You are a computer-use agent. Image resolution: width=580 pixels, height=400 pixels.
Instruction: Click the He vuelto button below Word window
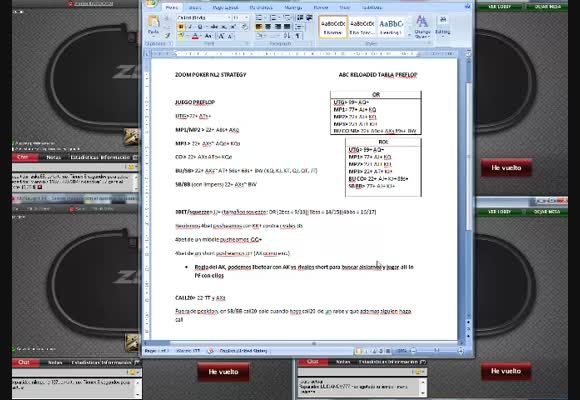(223, 372)
